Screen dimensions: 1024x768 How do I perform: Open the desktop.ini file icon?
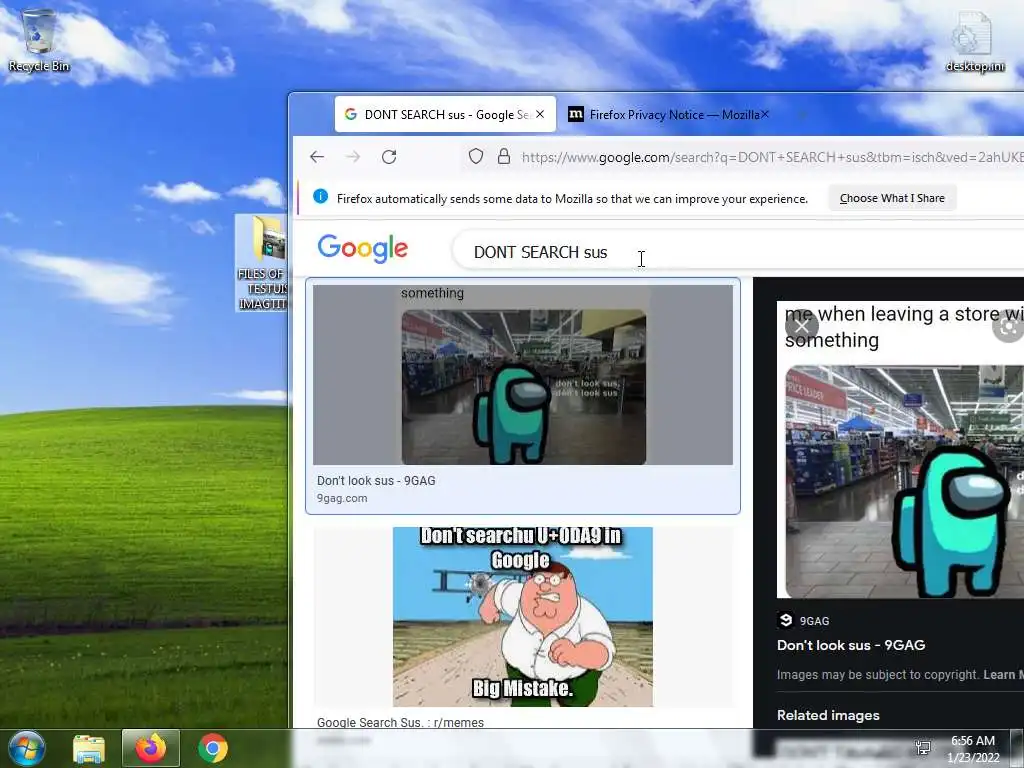coord(974,40)
